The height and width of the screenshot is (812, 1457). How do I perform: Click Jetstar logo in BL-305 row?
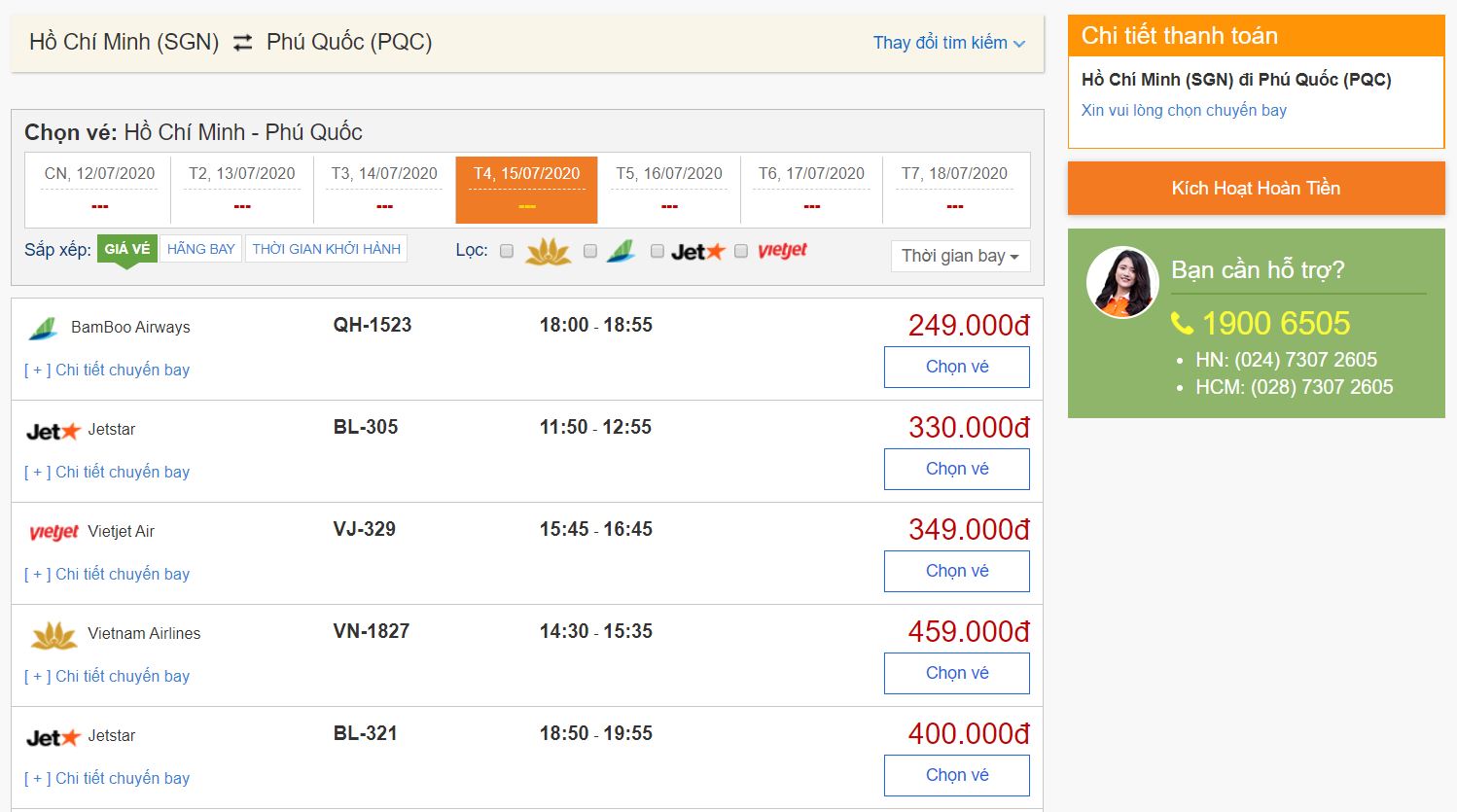[x=53, y=431]
